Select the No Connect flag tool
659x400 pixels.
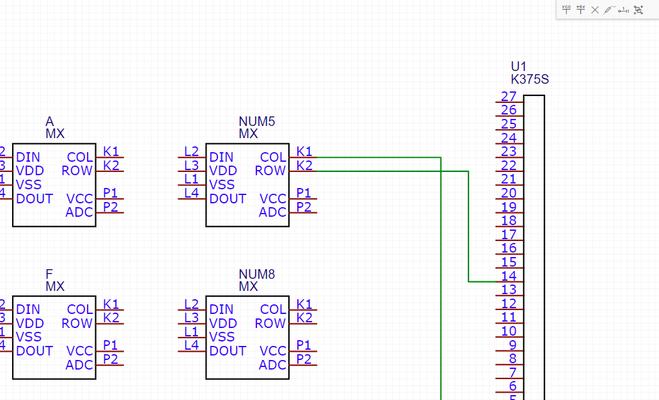[595, 10]
